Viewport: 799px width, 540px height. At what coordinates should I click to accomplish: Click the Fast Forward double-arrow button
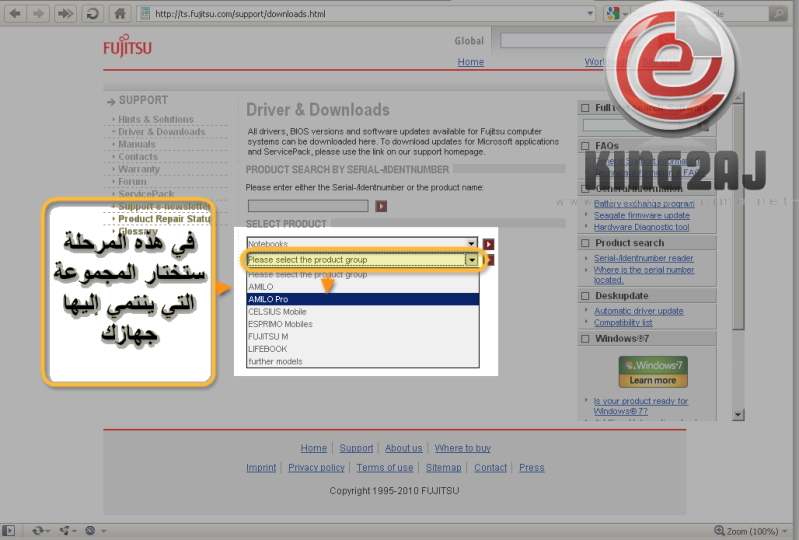click(65, 14)
